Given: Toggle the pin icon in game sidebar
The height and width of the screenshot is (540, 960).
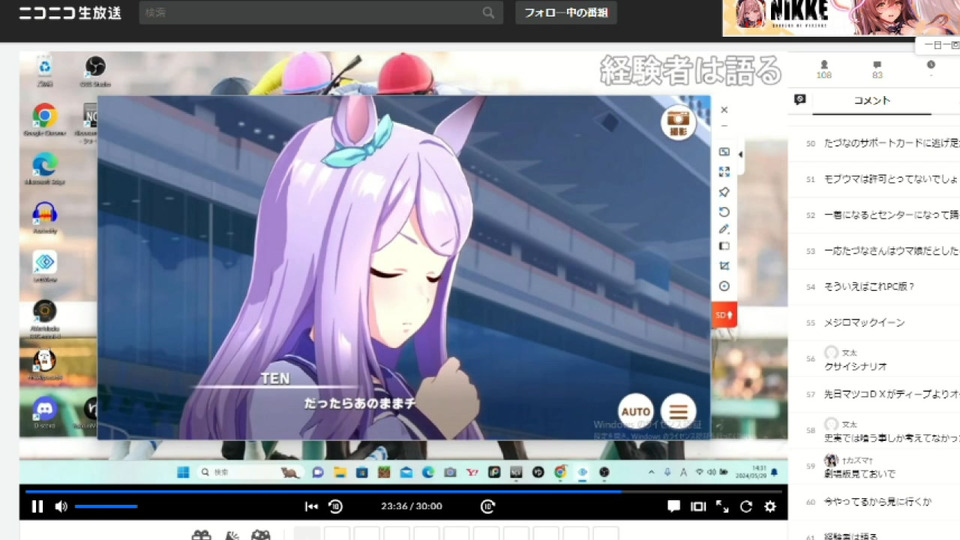Looking at the screenshot, I should [724, 192].
